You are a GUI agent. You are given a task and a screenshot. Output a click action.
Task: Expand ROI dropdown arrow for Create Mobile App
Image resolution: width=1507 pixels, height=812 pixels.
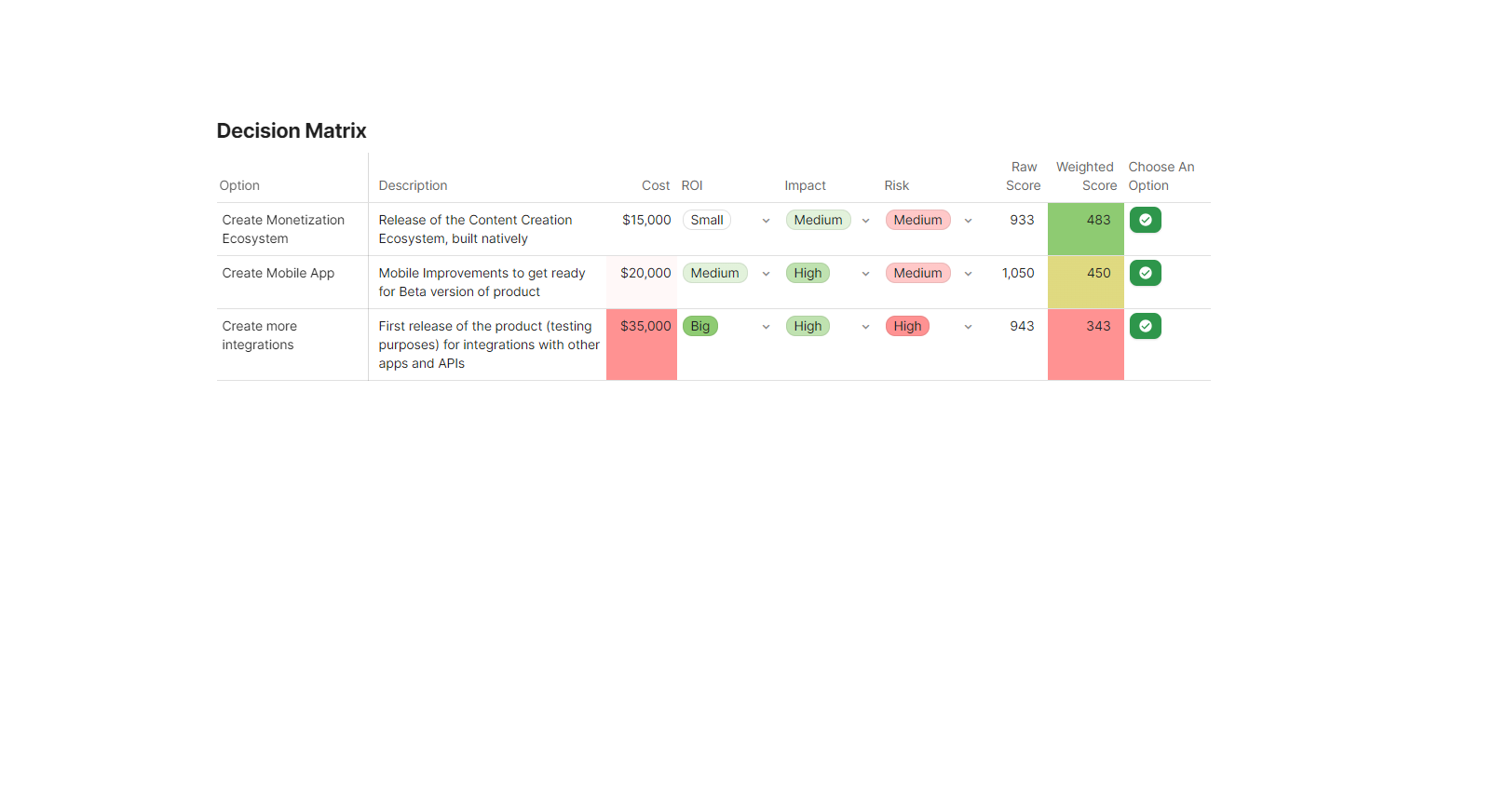[x=766, y=274]
